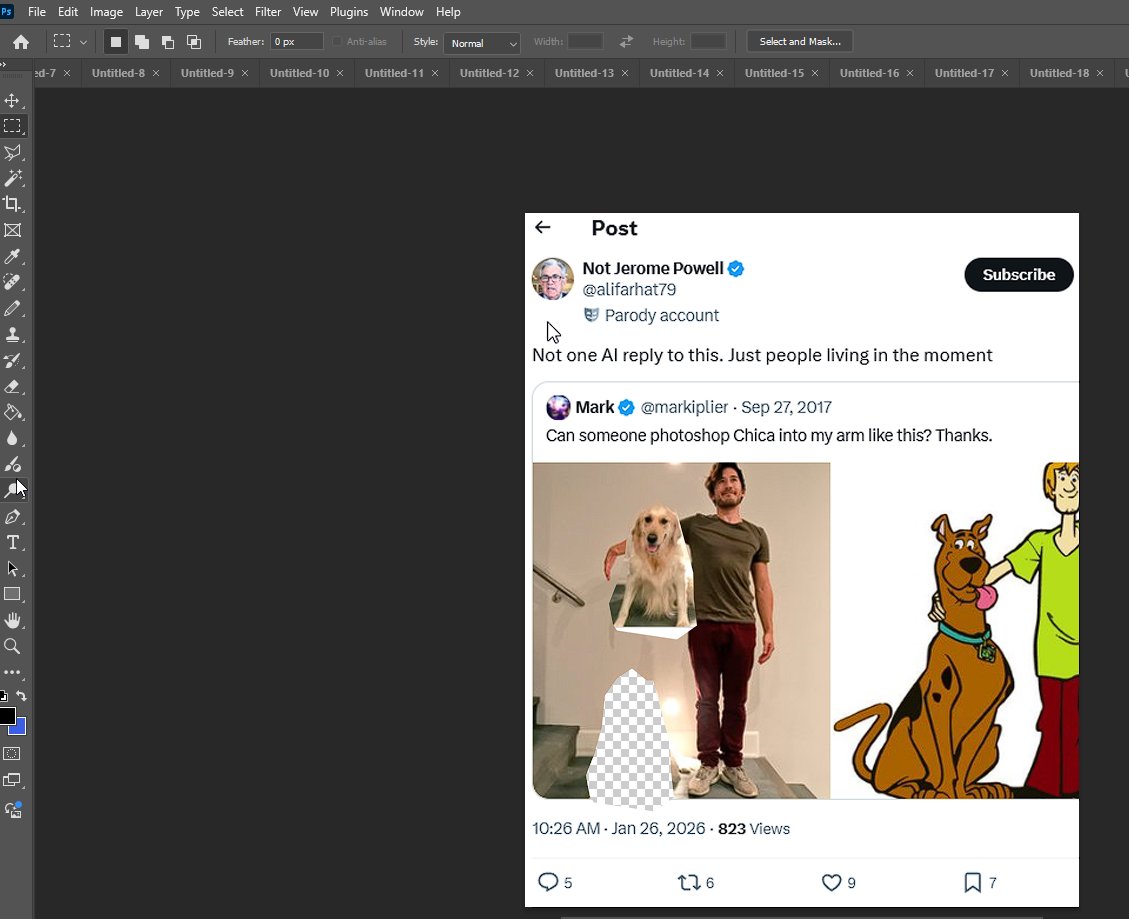Toggle the Anti-alias checkbox
Screen dimensions: 1129x919
(x=337, y=42)
